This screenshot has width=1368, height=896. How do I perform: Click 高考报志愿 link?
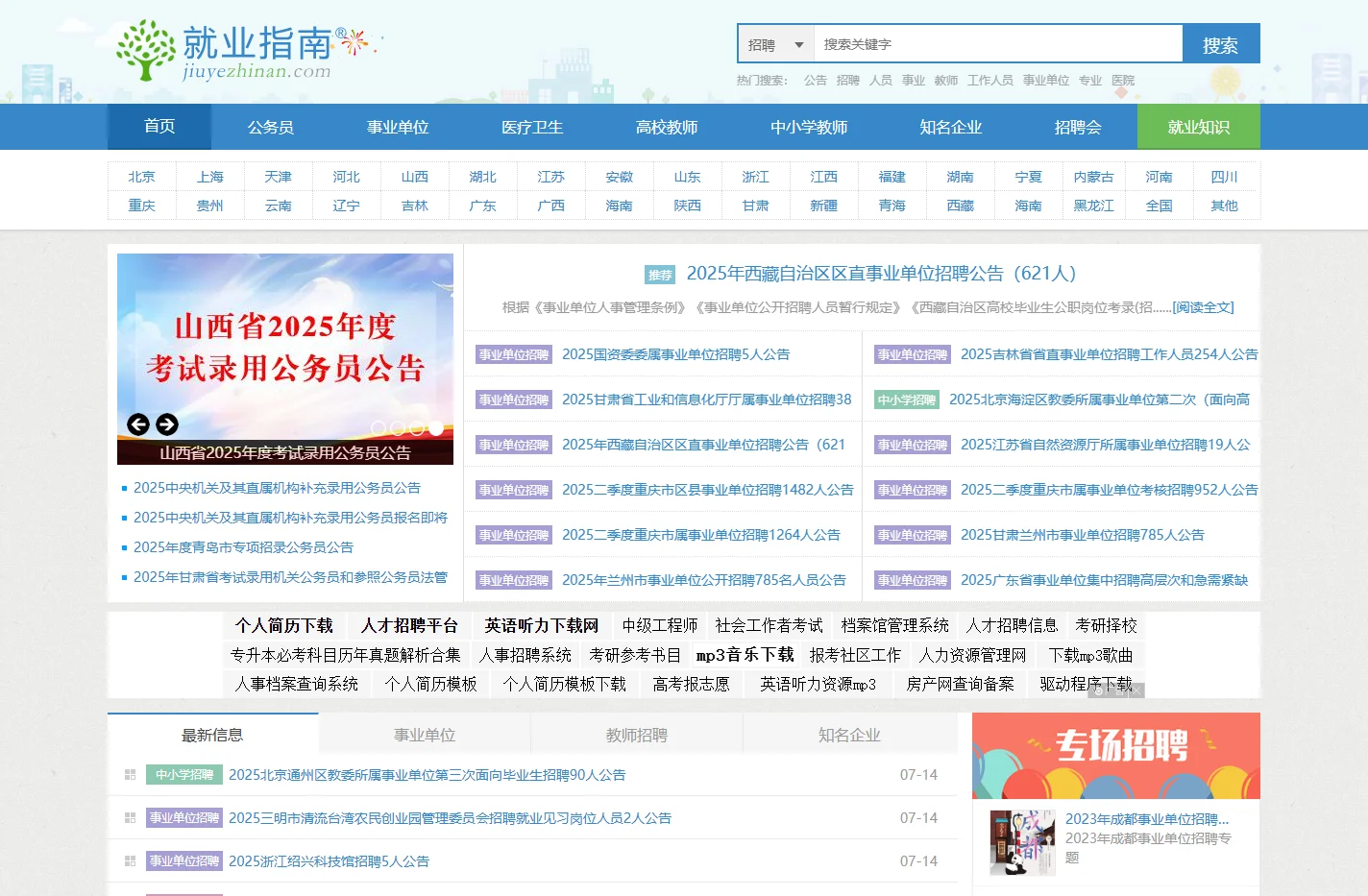[x=692, y=684]
